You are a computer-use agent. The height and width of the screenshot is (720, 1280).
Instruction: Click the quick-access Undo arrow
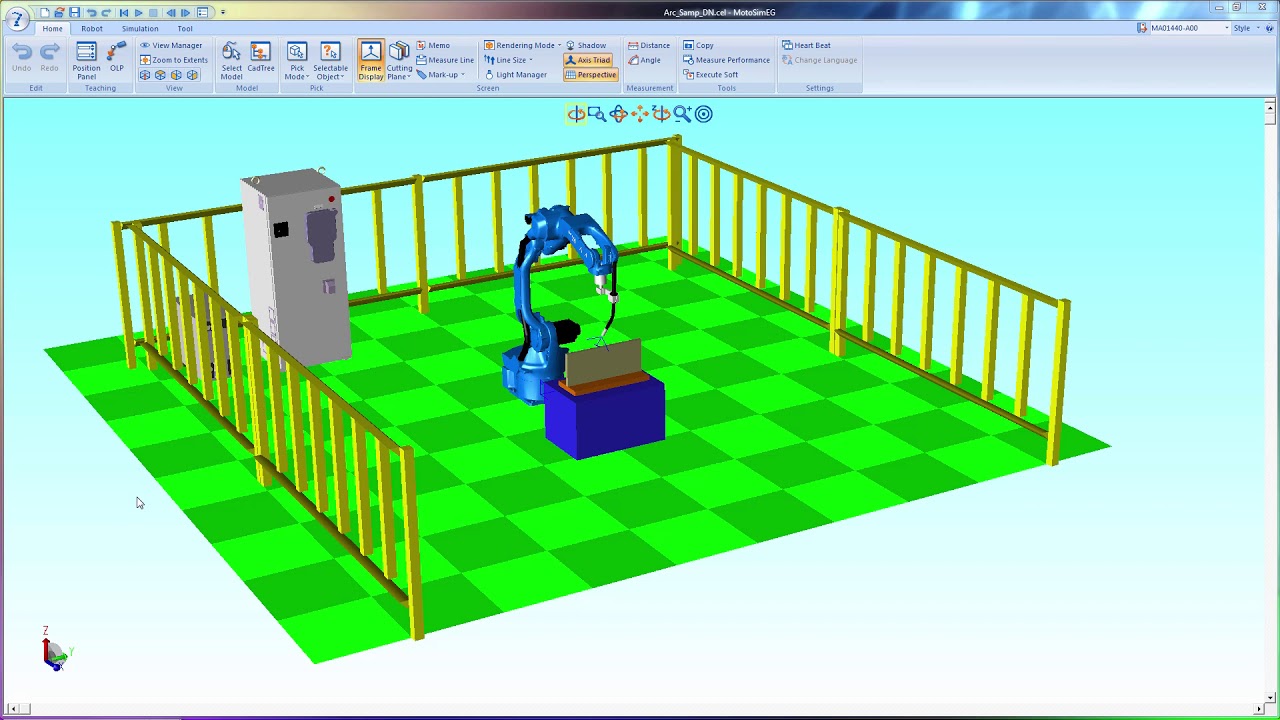click(x=91, y=13)
